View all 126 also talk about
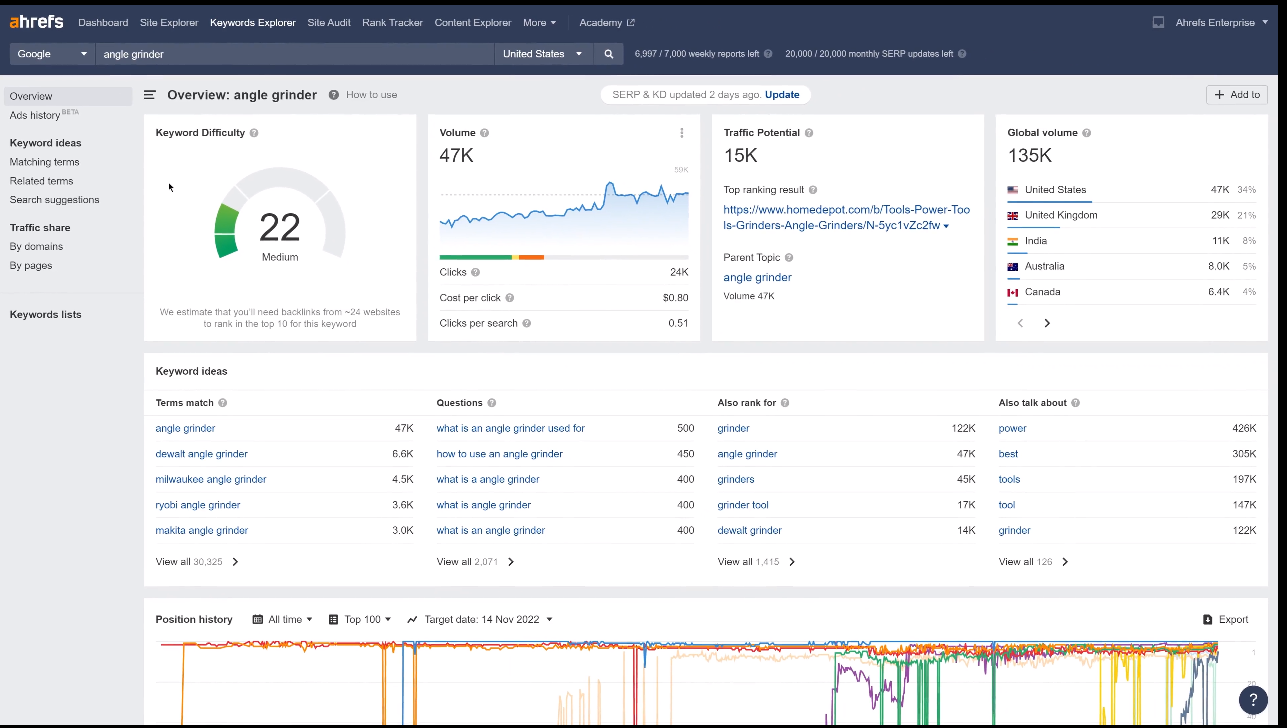The height and width of the screenshot is (728, 1287). (1033, 562)
